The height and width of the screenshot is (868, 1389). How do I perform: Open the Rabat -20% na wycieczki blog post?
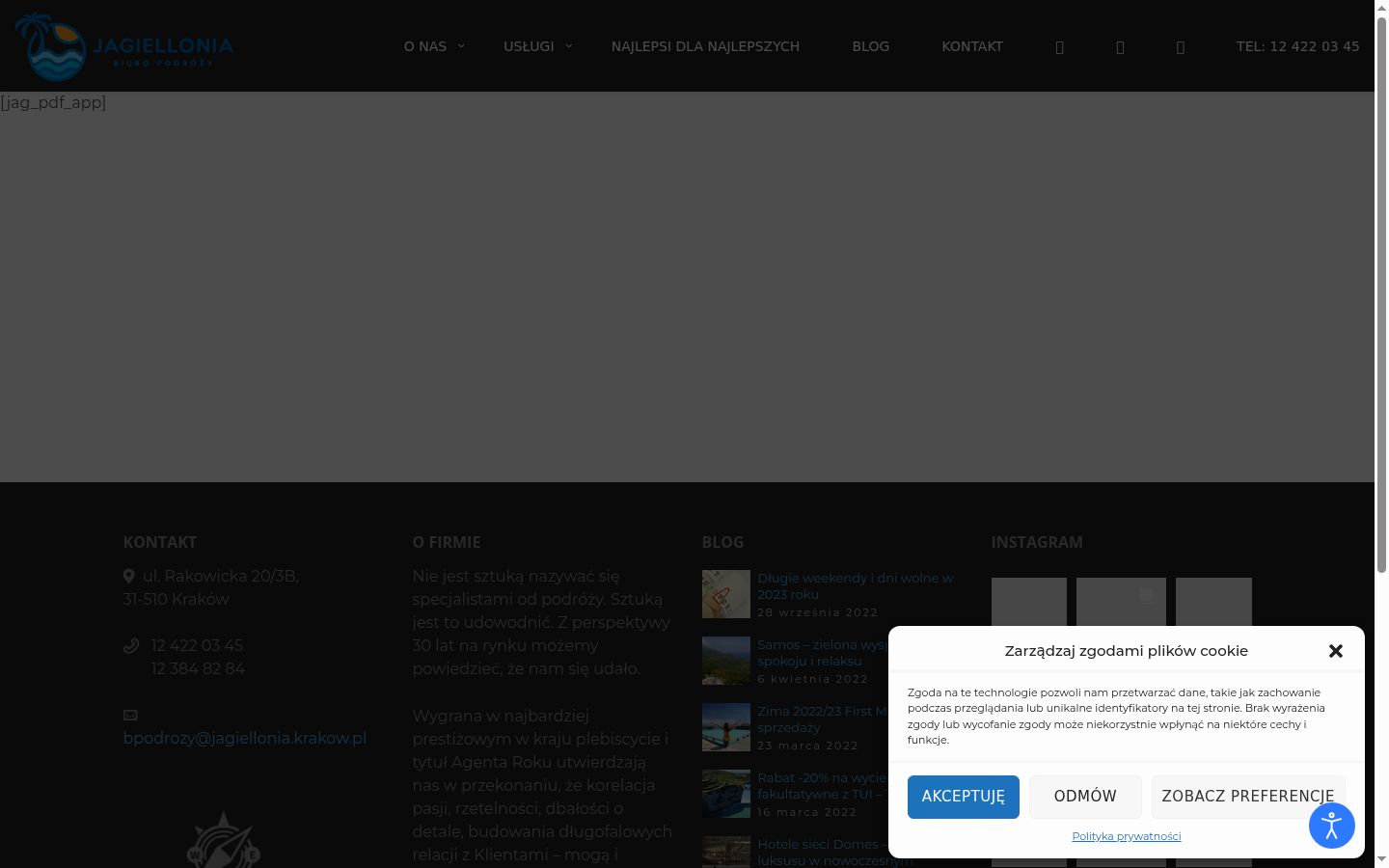pyautogui.click(x=822, y=786)
